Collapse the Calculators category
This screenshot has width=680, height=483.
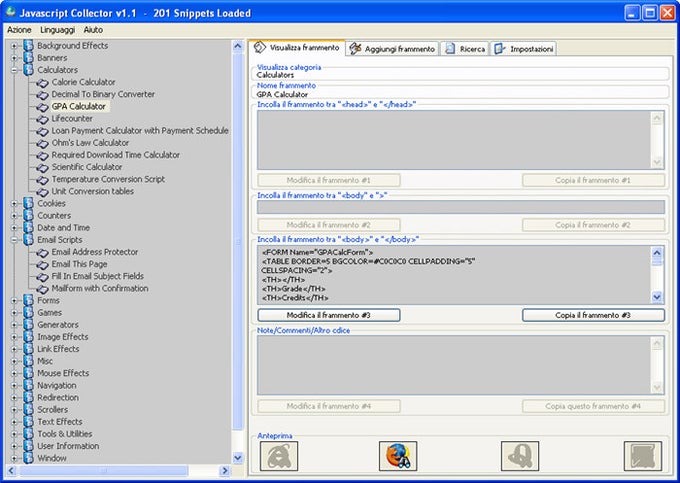pyautogui.click(x=14, y=70)
